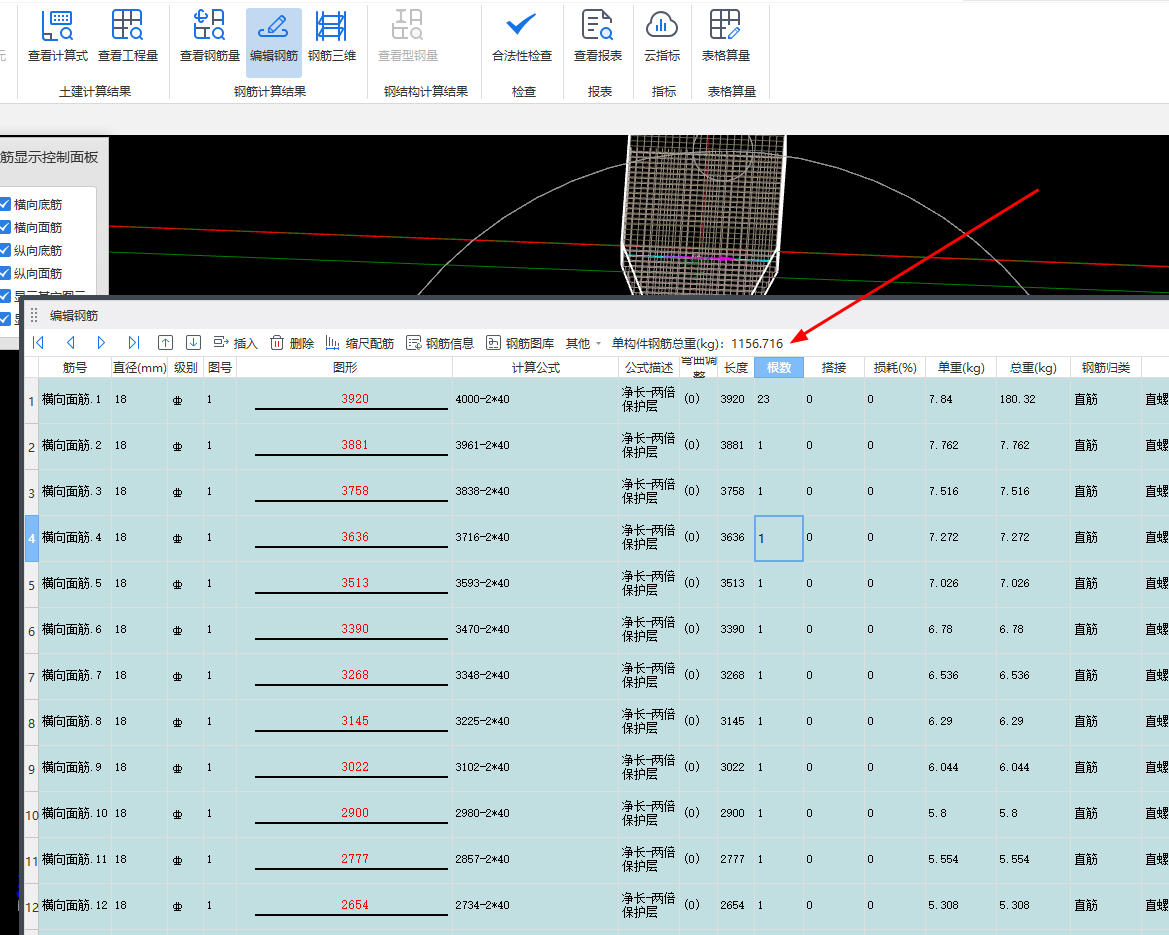
Task: Click formula 4000-2*40 cell
Action: coord(535,400)
